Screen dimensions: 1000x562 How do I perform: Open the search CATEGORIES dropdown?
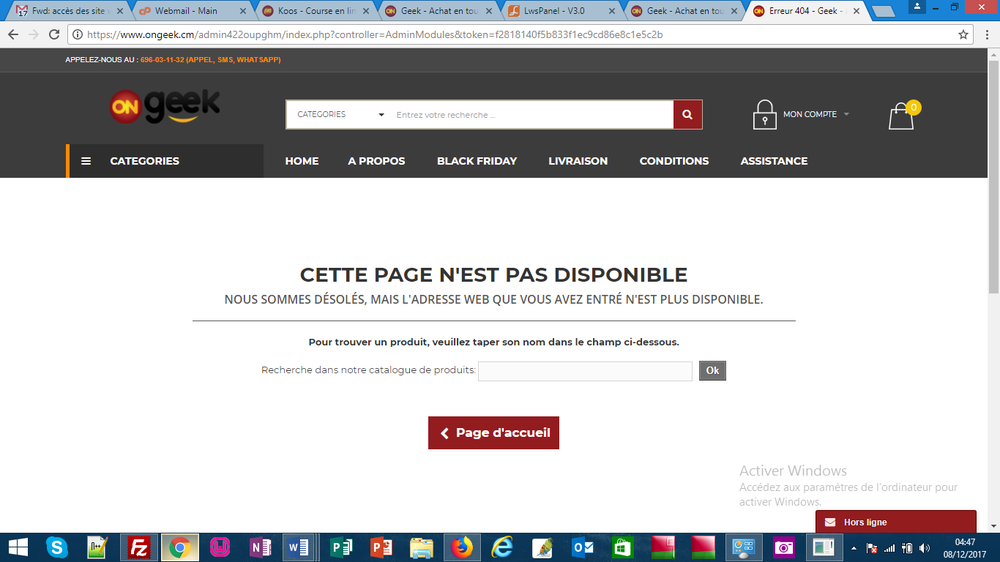341,115
